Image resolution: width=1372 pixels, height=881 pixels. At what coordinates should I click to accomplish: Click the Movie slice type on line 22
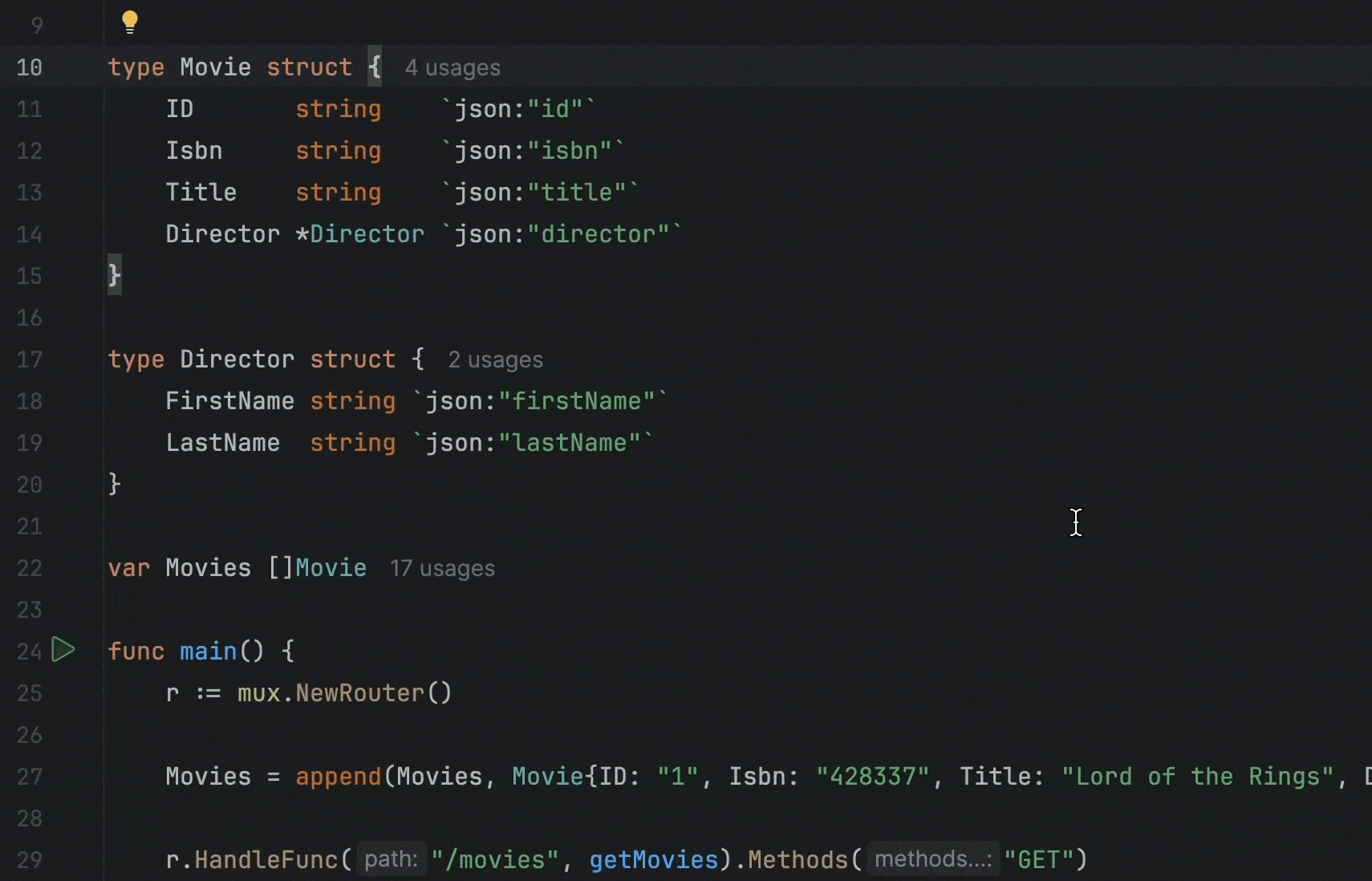pyautogui.click(x=331, y=568)
